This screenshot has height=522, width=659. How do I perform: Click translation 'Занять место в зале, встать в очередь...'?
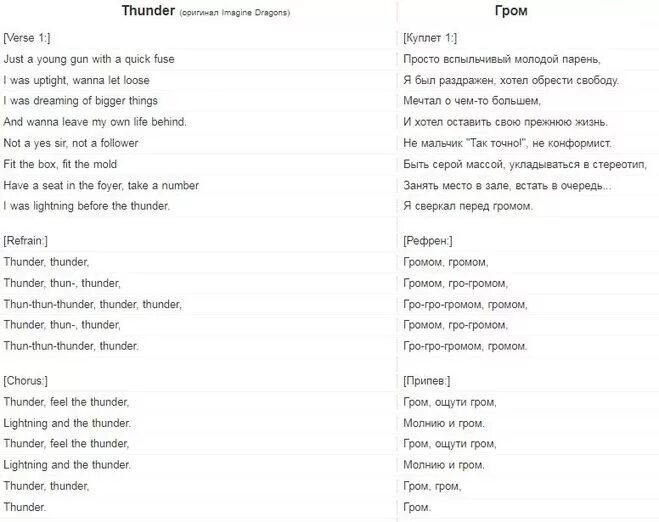(x=507, y=185)
